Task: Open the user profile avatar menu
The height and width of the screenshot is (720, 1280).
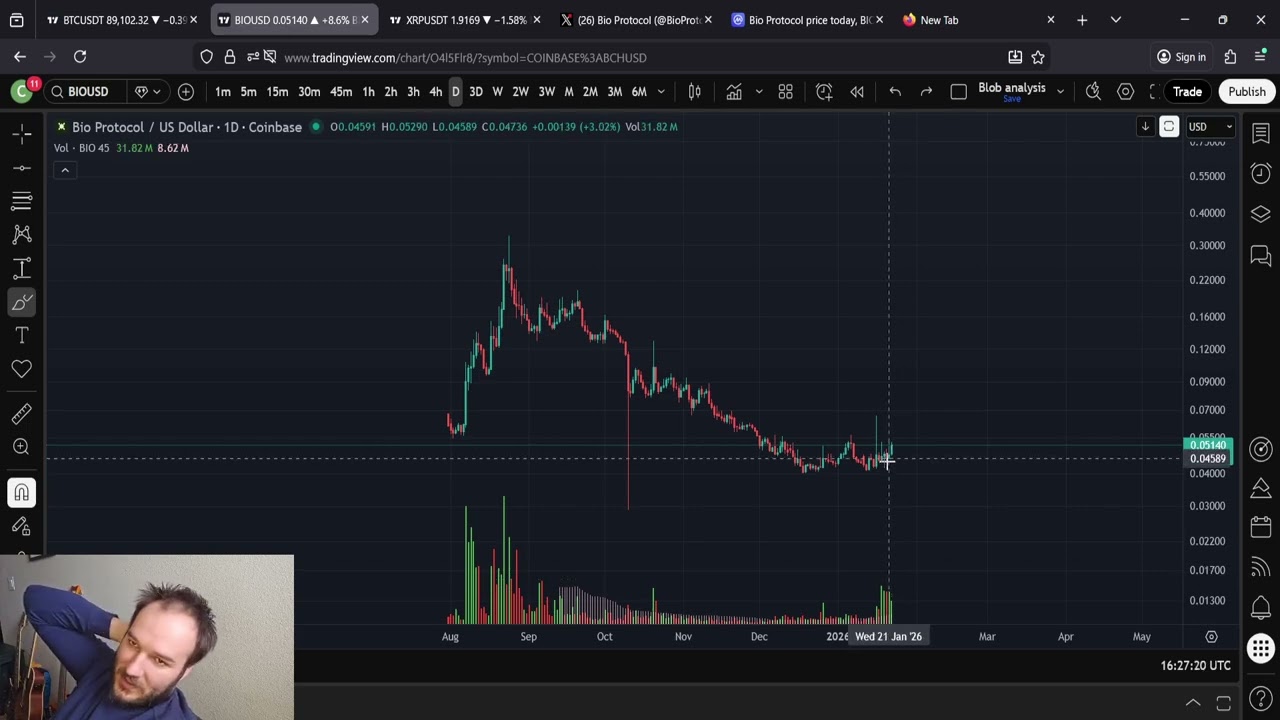Action: pyautogui.click(x=21, y=92)
